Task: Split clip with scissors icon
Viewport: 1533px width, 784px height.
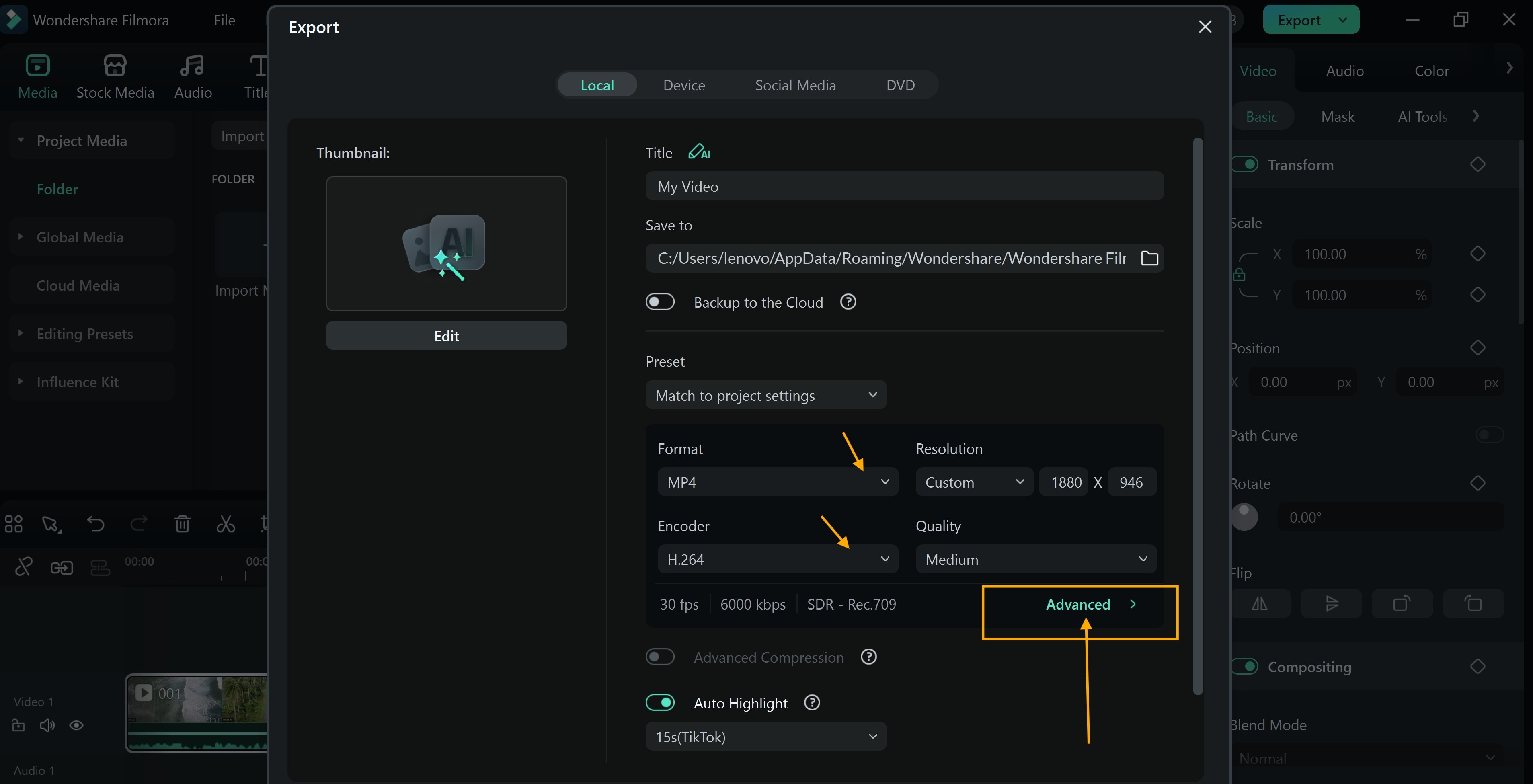Action: pyautogui.click(x=226, y=524)
